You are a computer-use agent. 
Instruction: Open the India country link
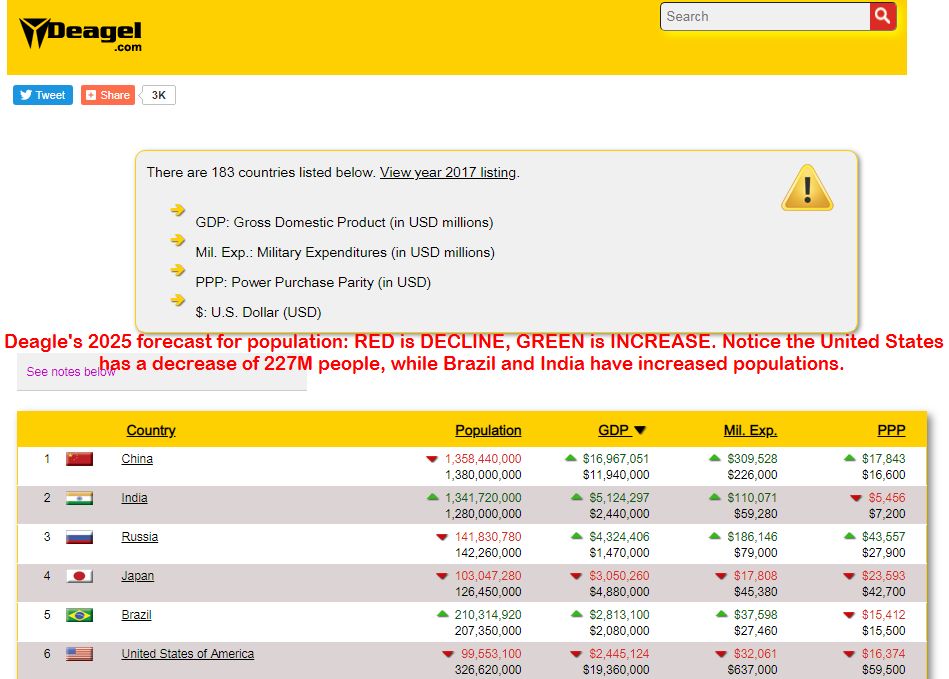click(134, 498)
